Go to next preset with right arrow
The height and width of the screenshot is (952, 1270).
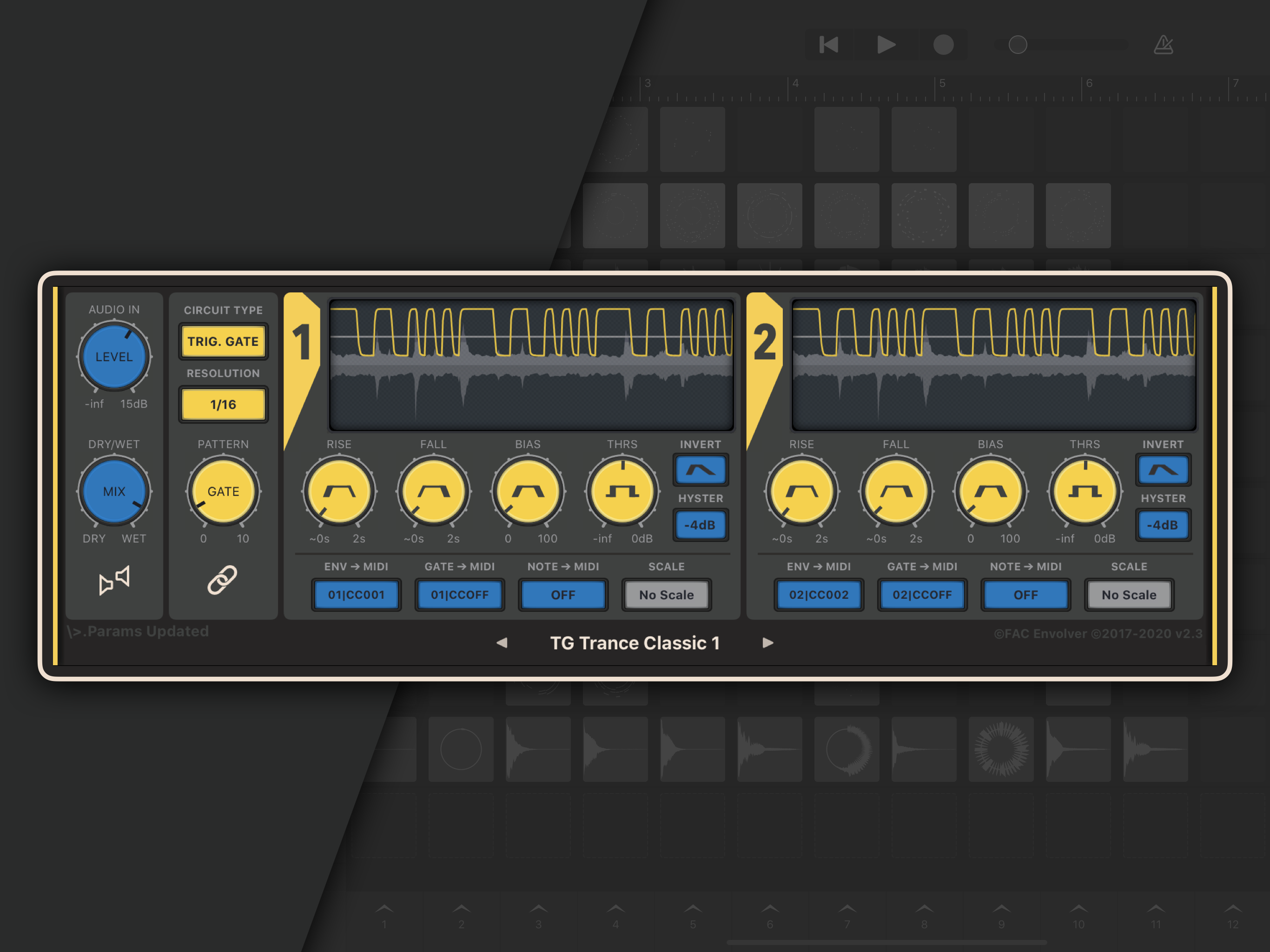coord(767,643)
